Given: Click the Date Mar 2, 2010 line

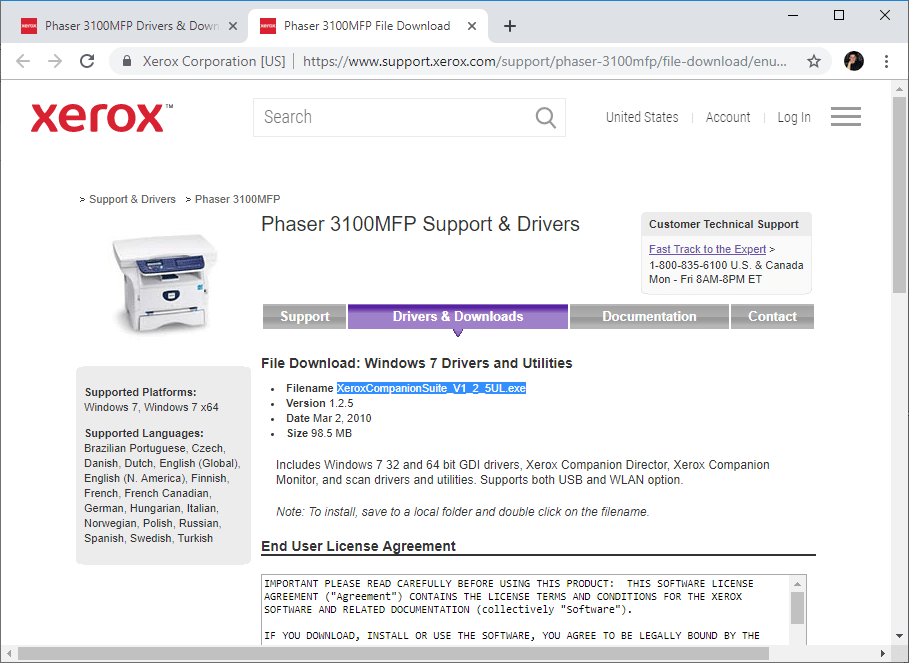Looking at the screenshot, I should pos(329,418).
